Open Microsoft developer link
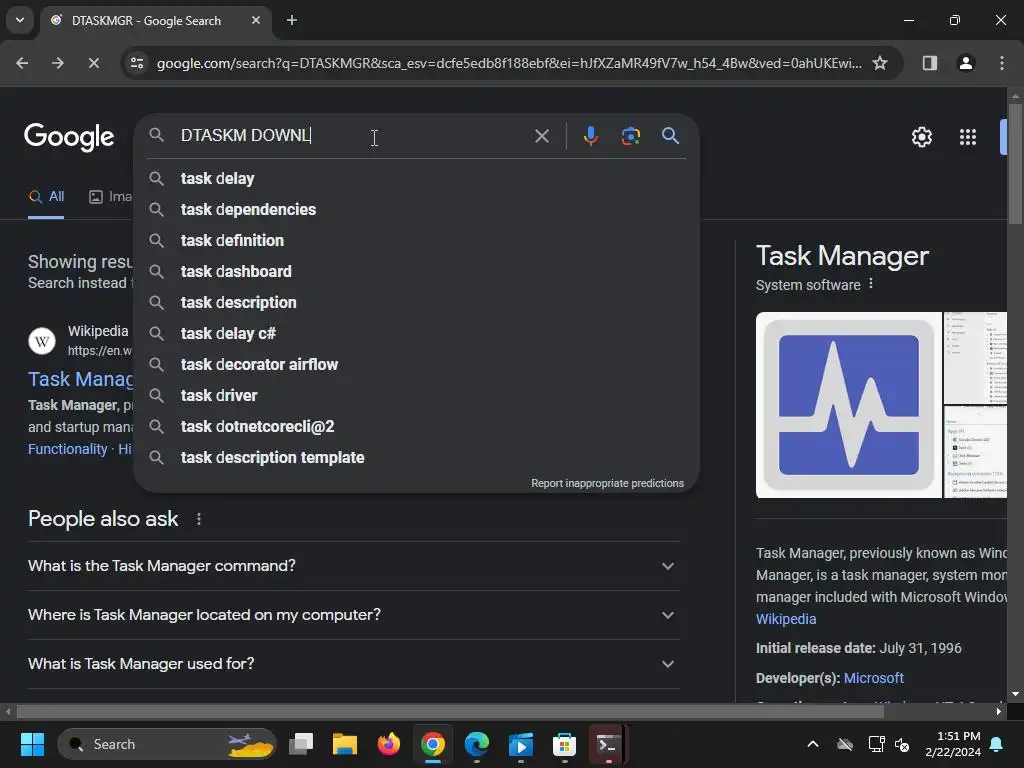 pos(873,678)
